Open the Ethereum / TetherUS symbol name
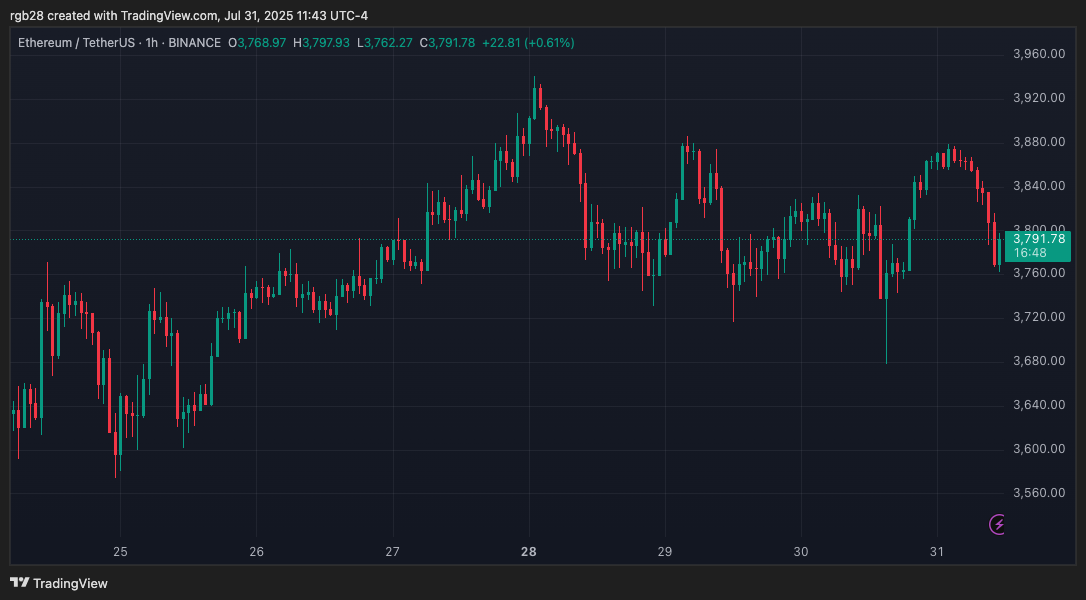This screenshot has width=1086, height=600. click(x=78, y=43)
